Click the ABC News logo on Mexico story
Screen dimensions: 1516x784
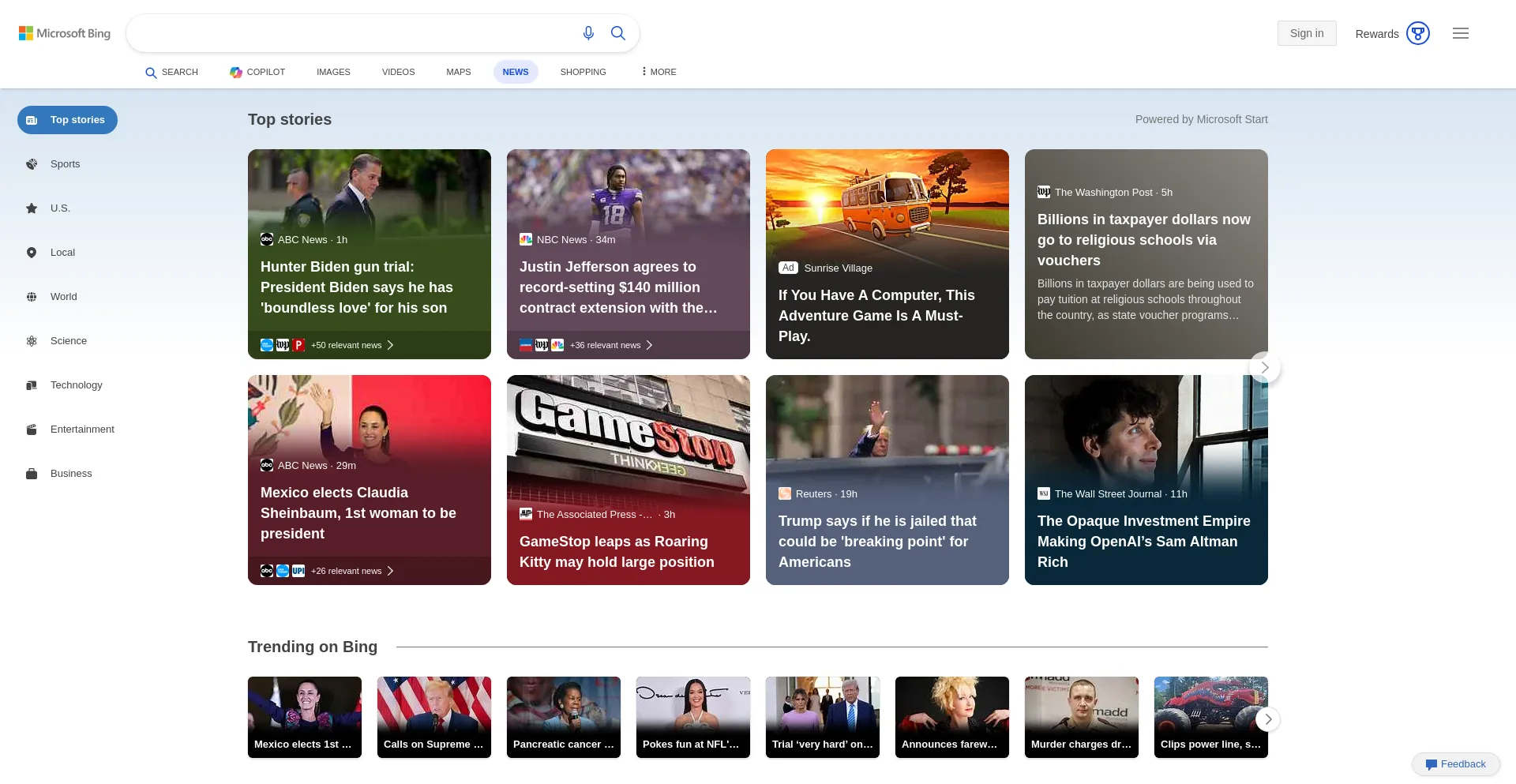[267, 465]
